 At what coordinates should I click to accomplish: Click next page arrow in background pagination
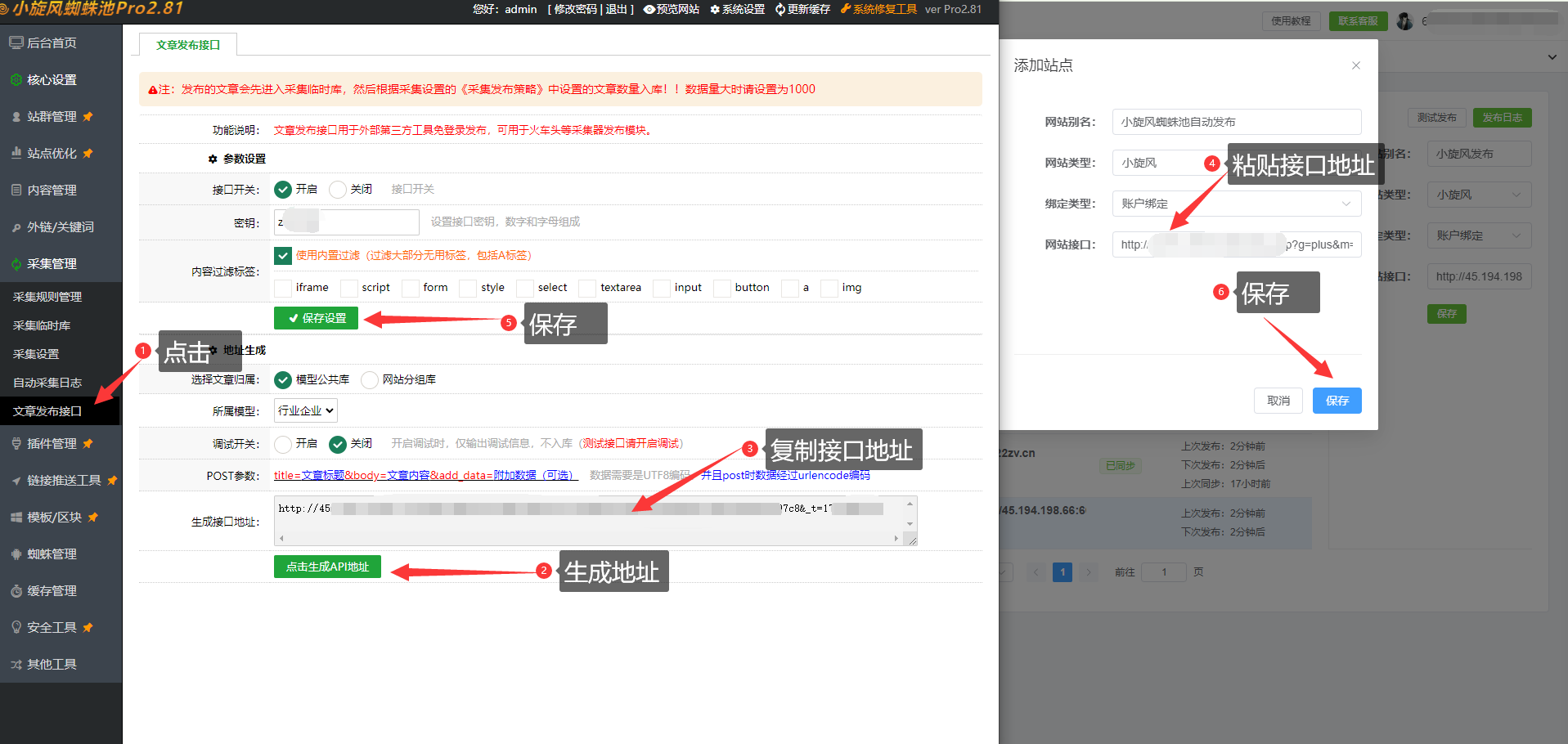point(1088,572)
